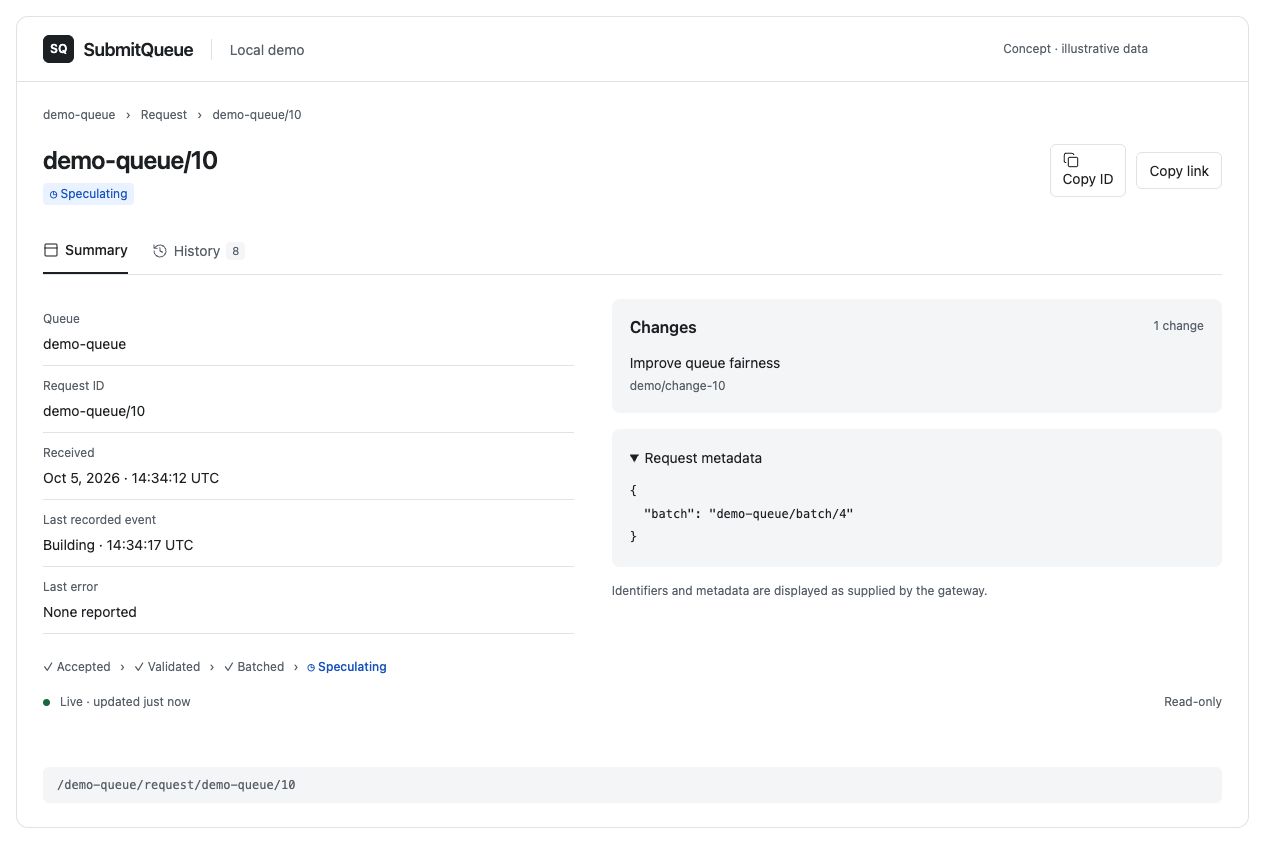This screenshot has width=1265, height=845.
Task: Click the Copy link button
Action: point(1179,171)
